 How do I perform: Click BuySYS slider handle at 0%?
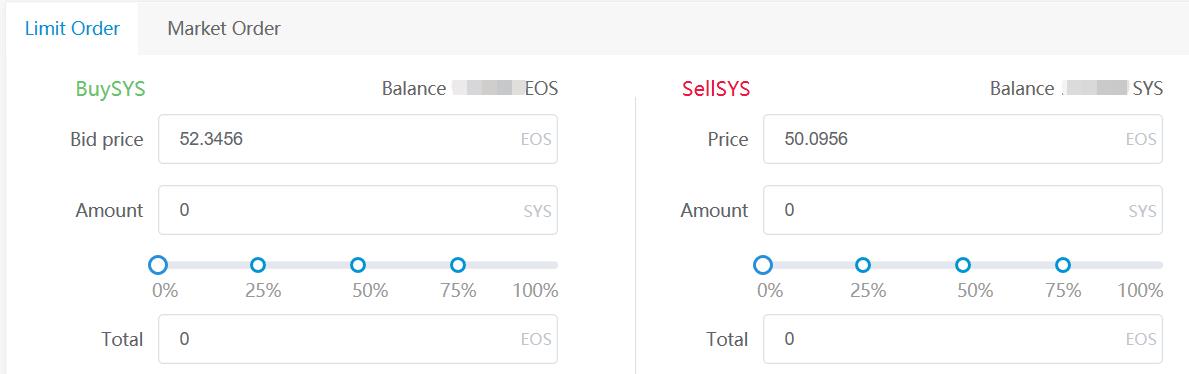(x=158, y=265)
